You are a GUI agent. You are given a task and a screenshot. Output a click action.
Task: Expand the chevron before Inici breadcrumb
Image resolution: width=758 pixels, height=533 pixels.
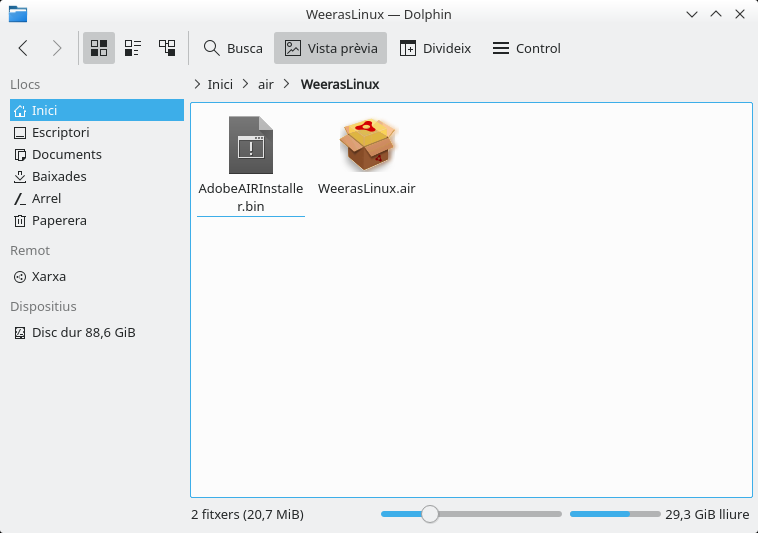point(197,85)
